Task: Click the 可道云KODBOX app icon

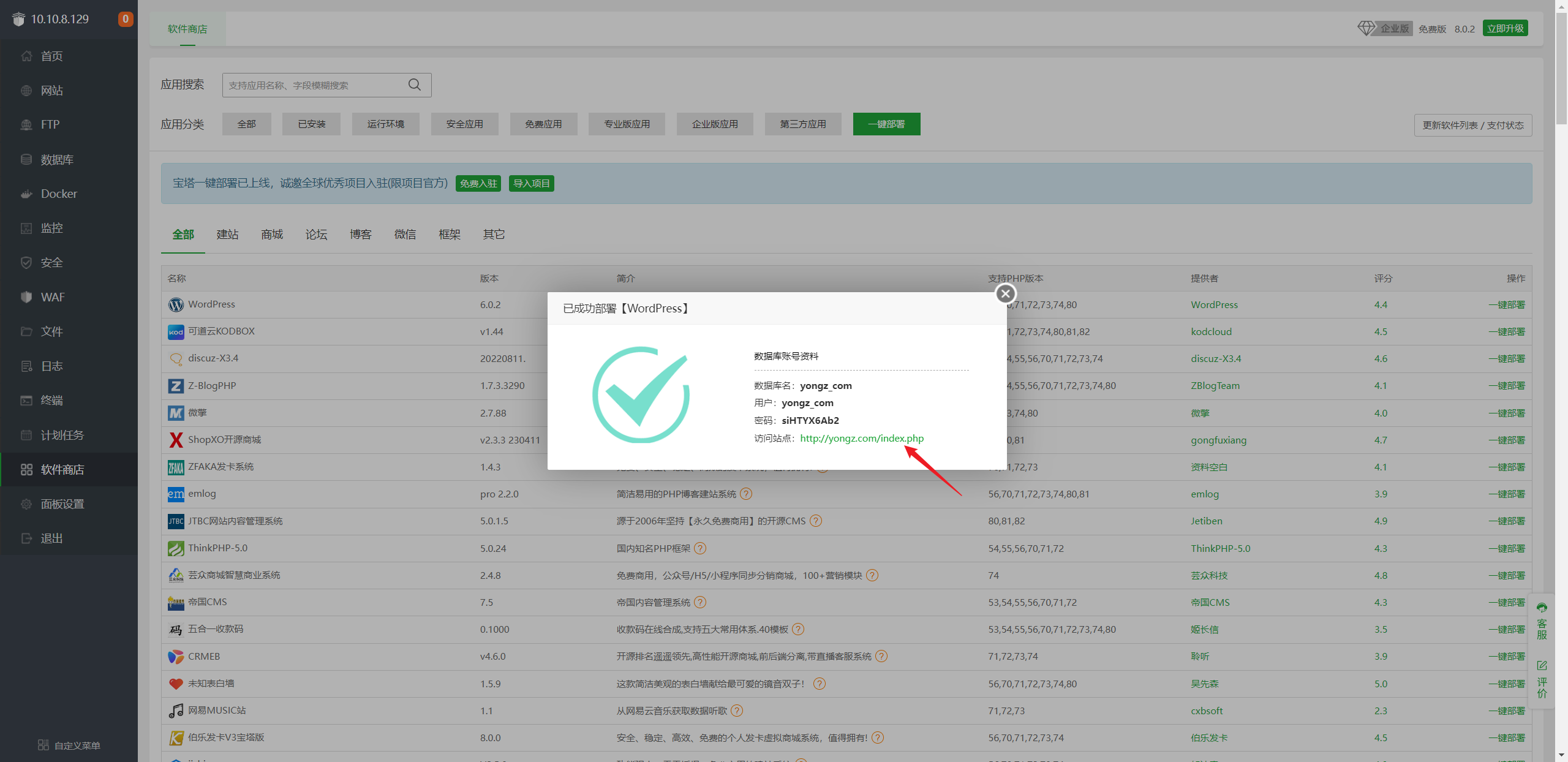Action: click(x=176, y=332)
